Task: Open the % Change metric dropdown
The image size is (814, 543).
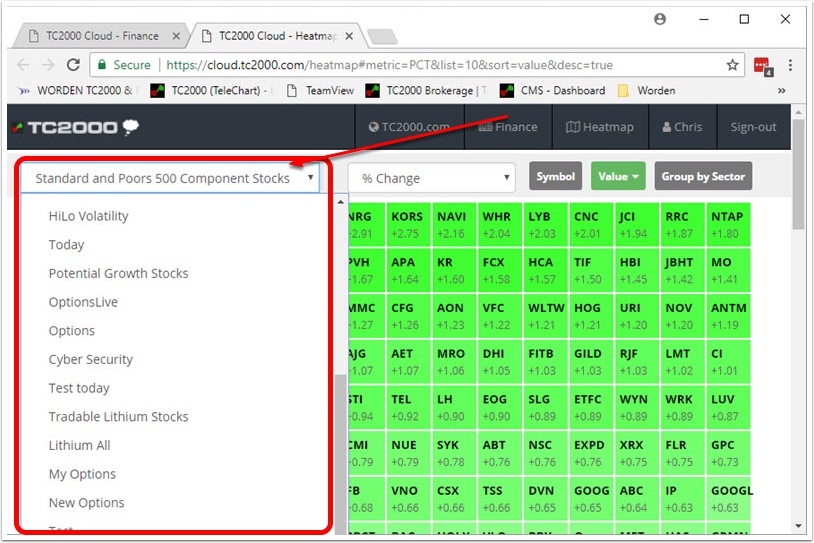Action: (x=431, y=178)
